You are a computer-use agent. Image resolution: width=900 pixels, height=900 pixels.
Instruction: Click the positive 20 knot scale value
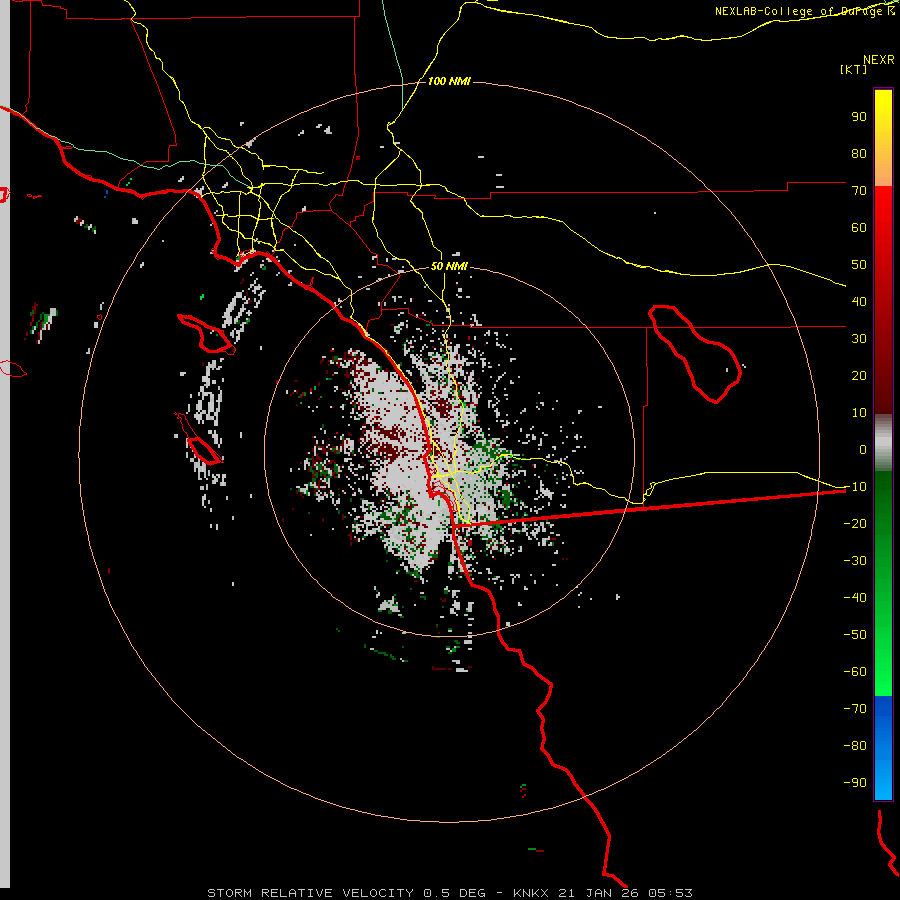pyautogui.click(x=859, y=375)
